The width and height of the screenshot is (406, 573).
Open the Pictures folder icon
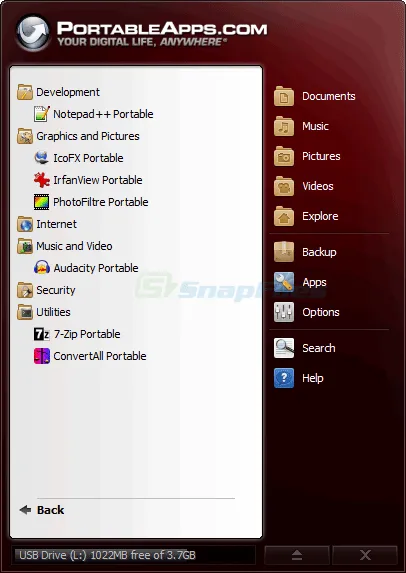click(x=284, y=156)
